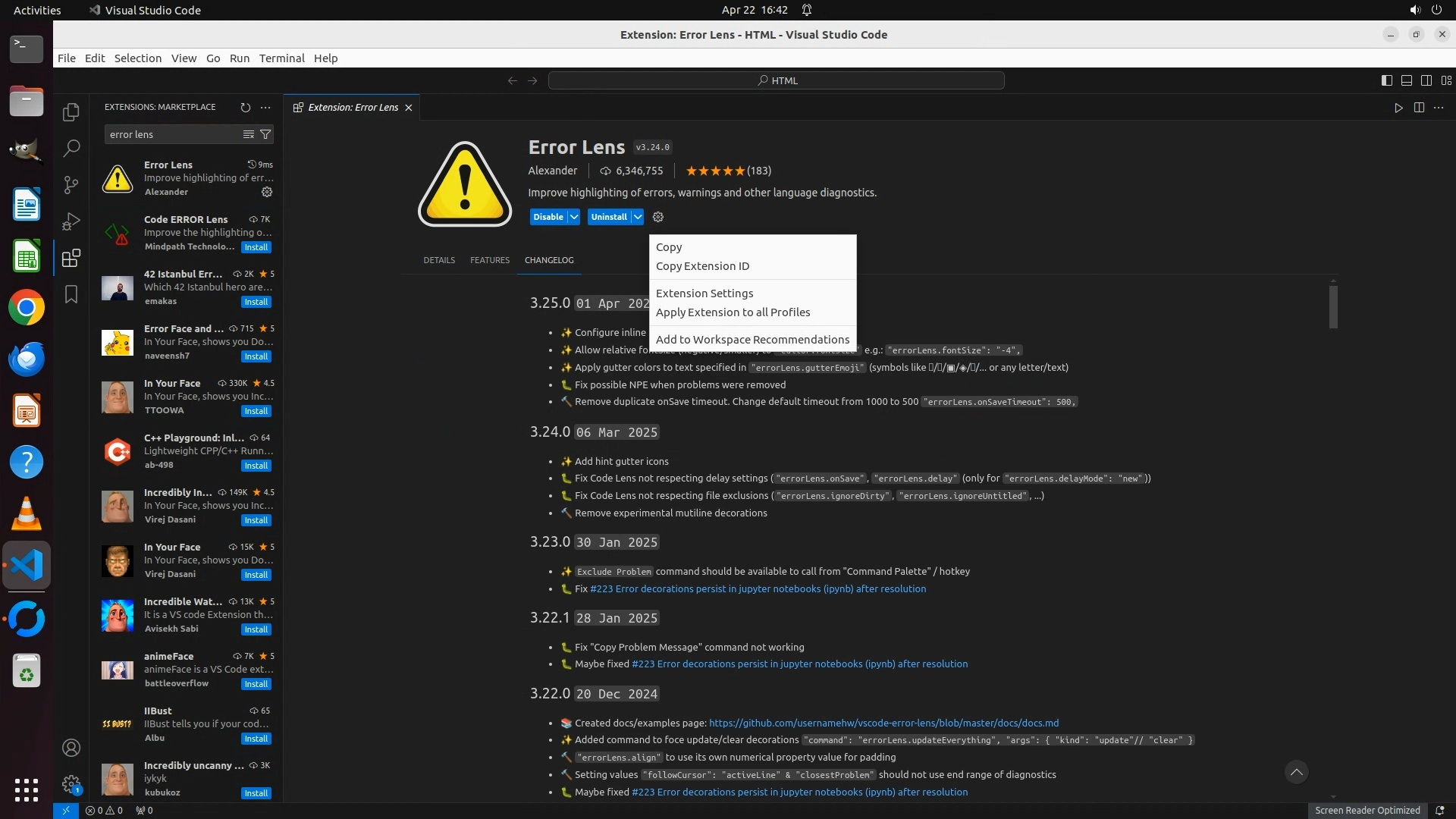
Task: Open the Run and Debug view
Action: click(x=71, y=221)
